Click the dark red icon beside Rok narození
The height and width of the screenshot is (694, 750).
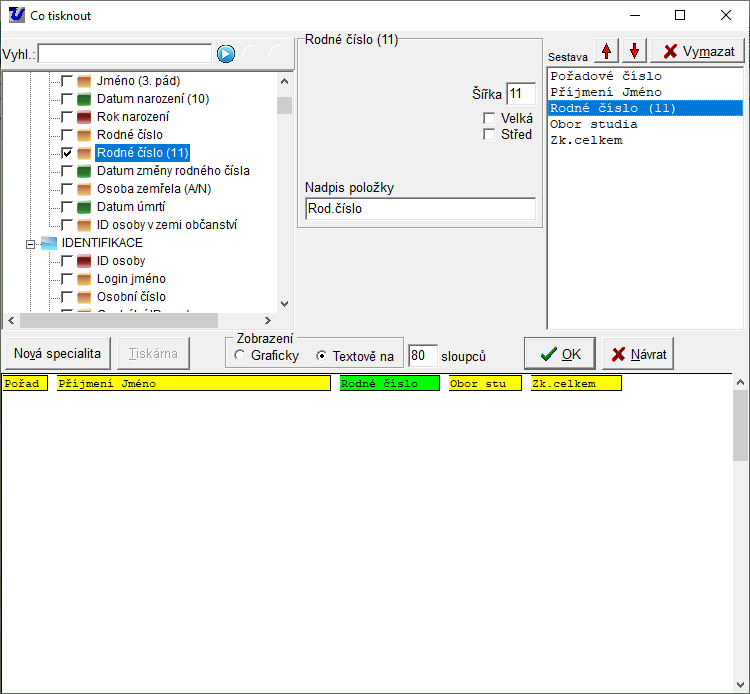[x=84, y=117]
